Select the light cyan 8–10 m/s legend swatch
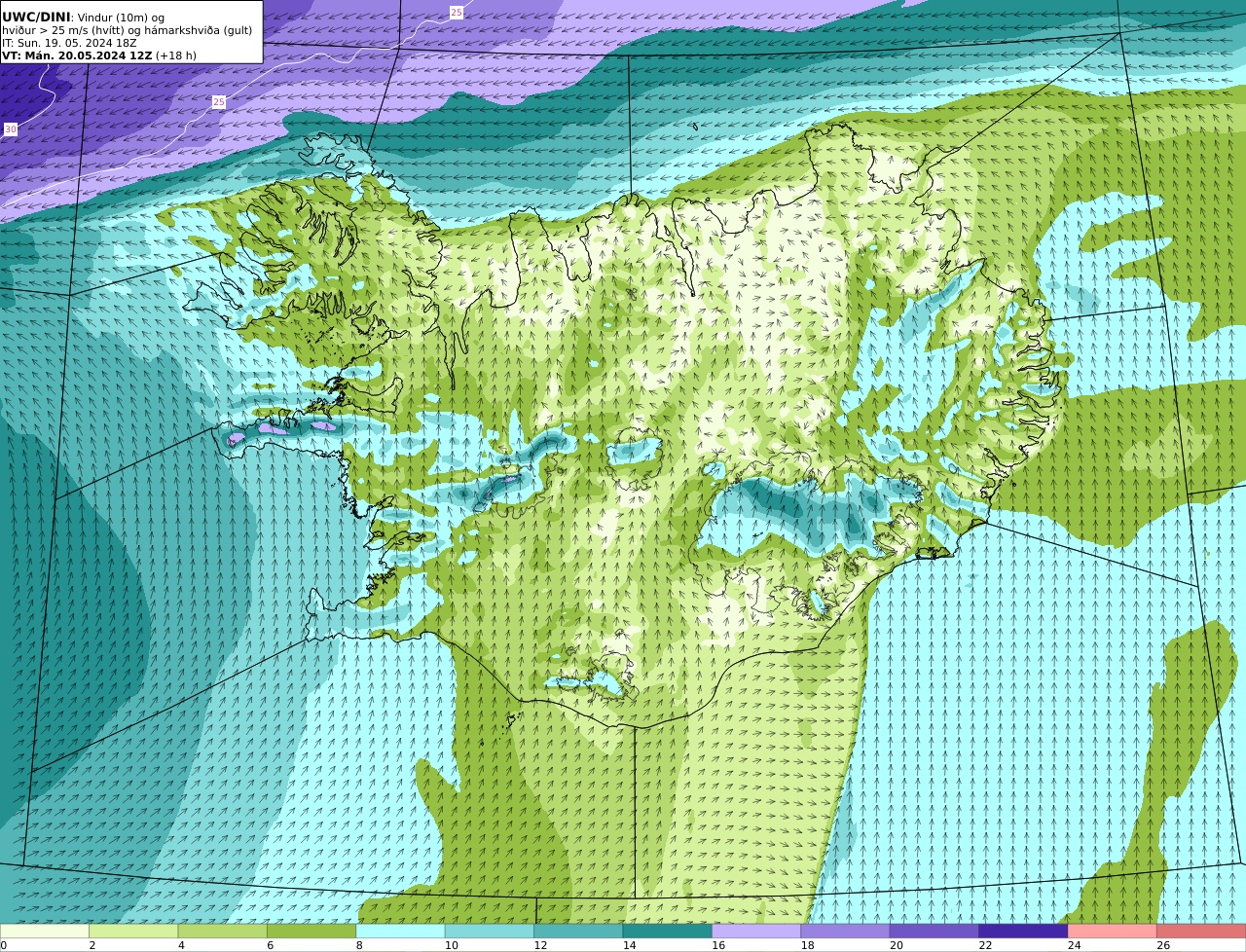Screen dimensions: 1246x952 (x=401, y=931)
